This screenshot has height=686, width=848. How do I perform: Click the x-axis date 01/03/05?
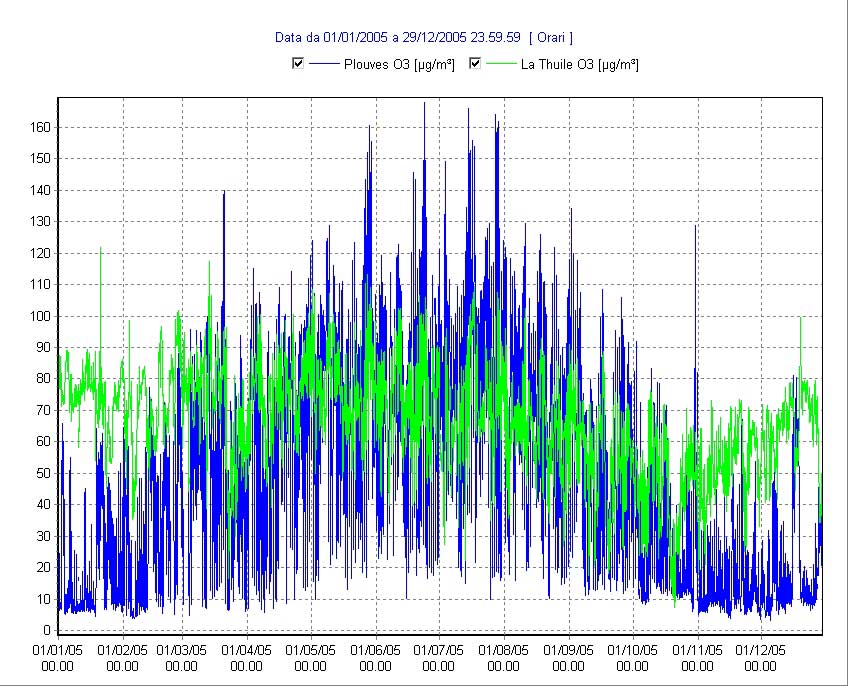click(182, 650)
